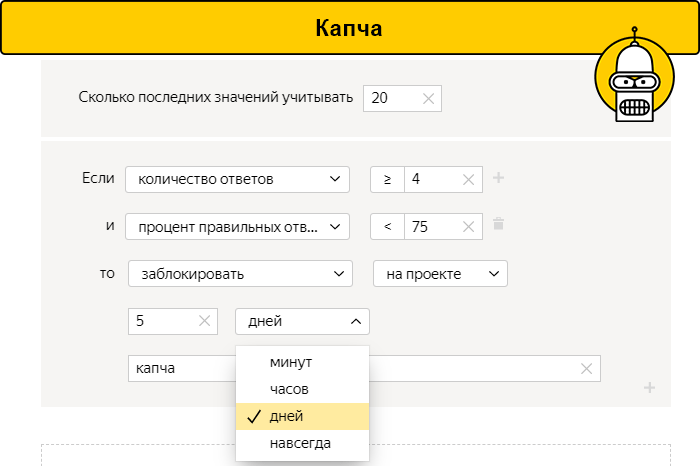The image size is (700, 466).
Task: Clear the value 75 in the second condition
Action: 469,227
